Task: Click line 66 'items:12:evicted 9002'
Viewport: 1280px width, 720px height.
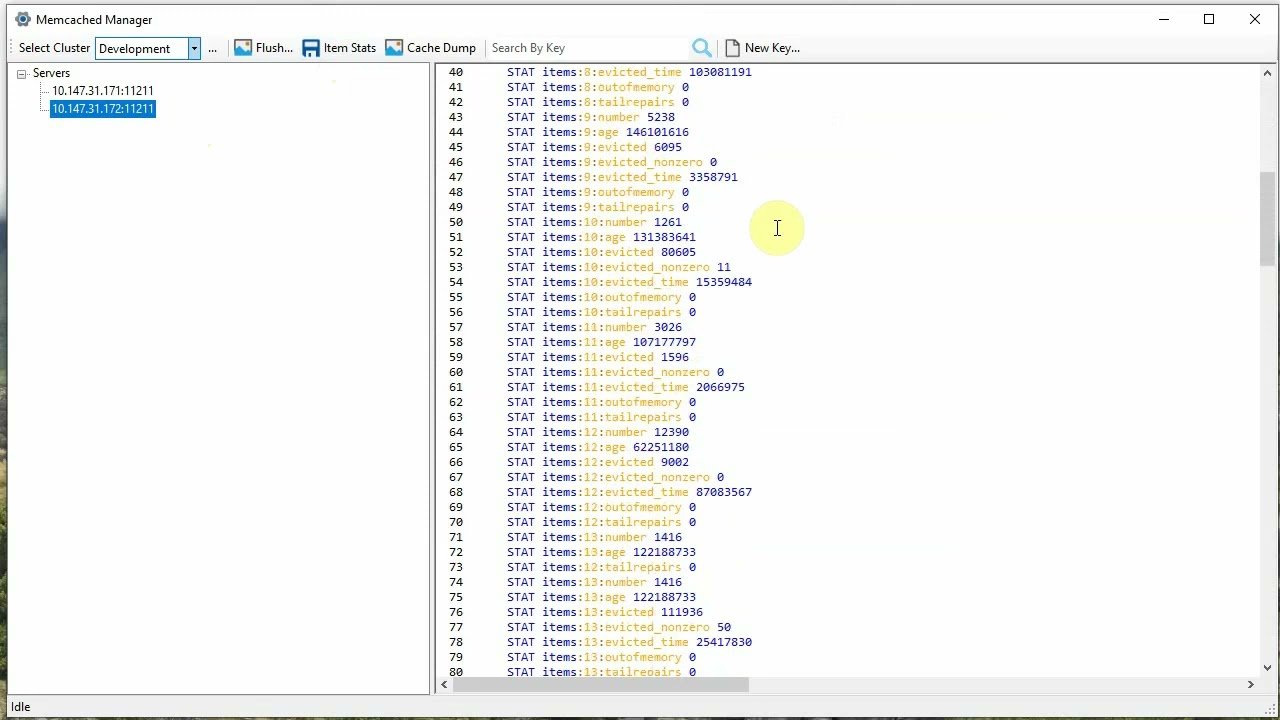Action: (598, 462)
